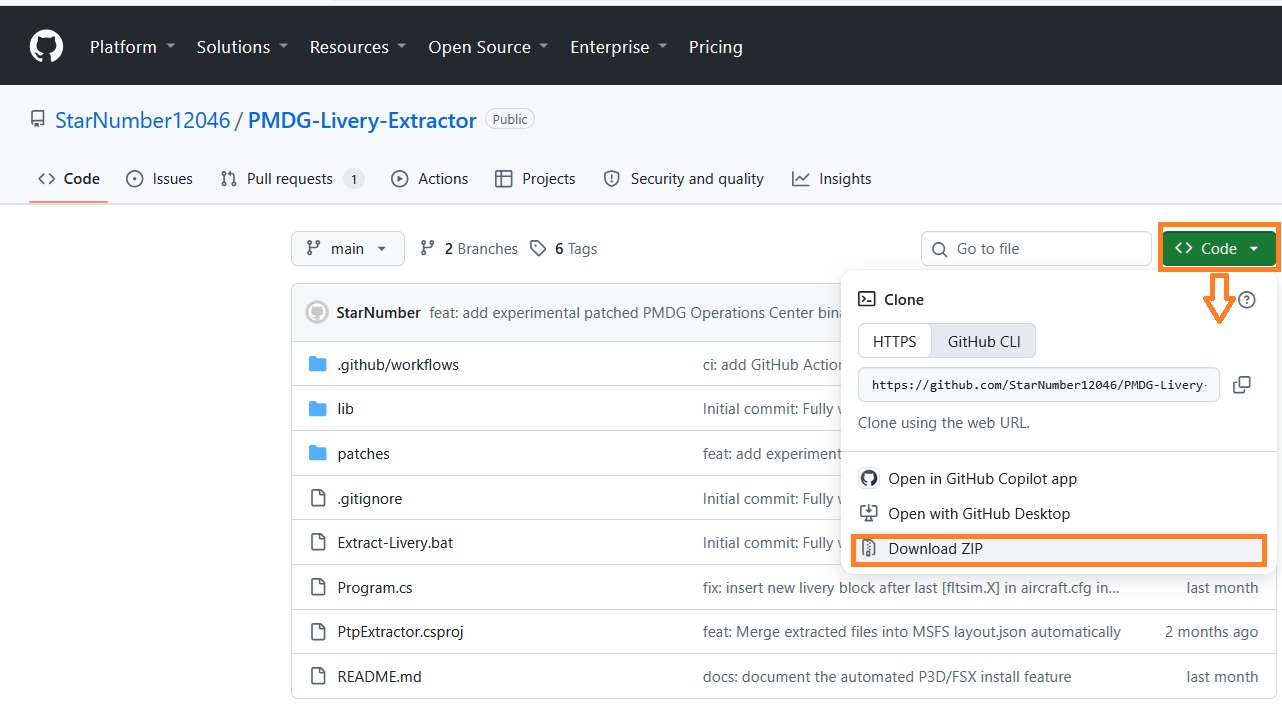Click the repository icon beside StarNumber12046

click(37, 120)
